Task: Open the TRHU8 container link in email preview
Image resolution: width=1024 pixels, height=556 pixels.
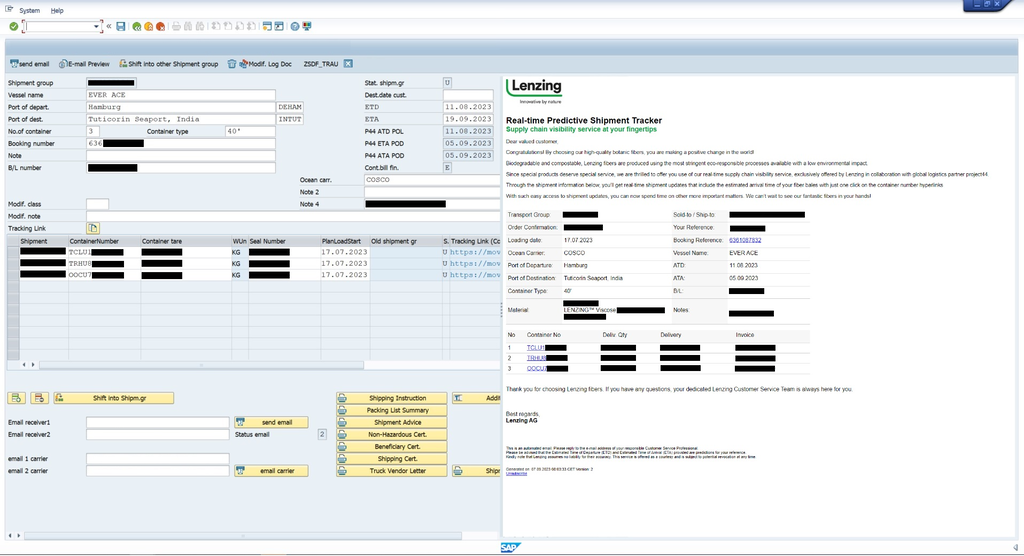Action: click(536, 358)
